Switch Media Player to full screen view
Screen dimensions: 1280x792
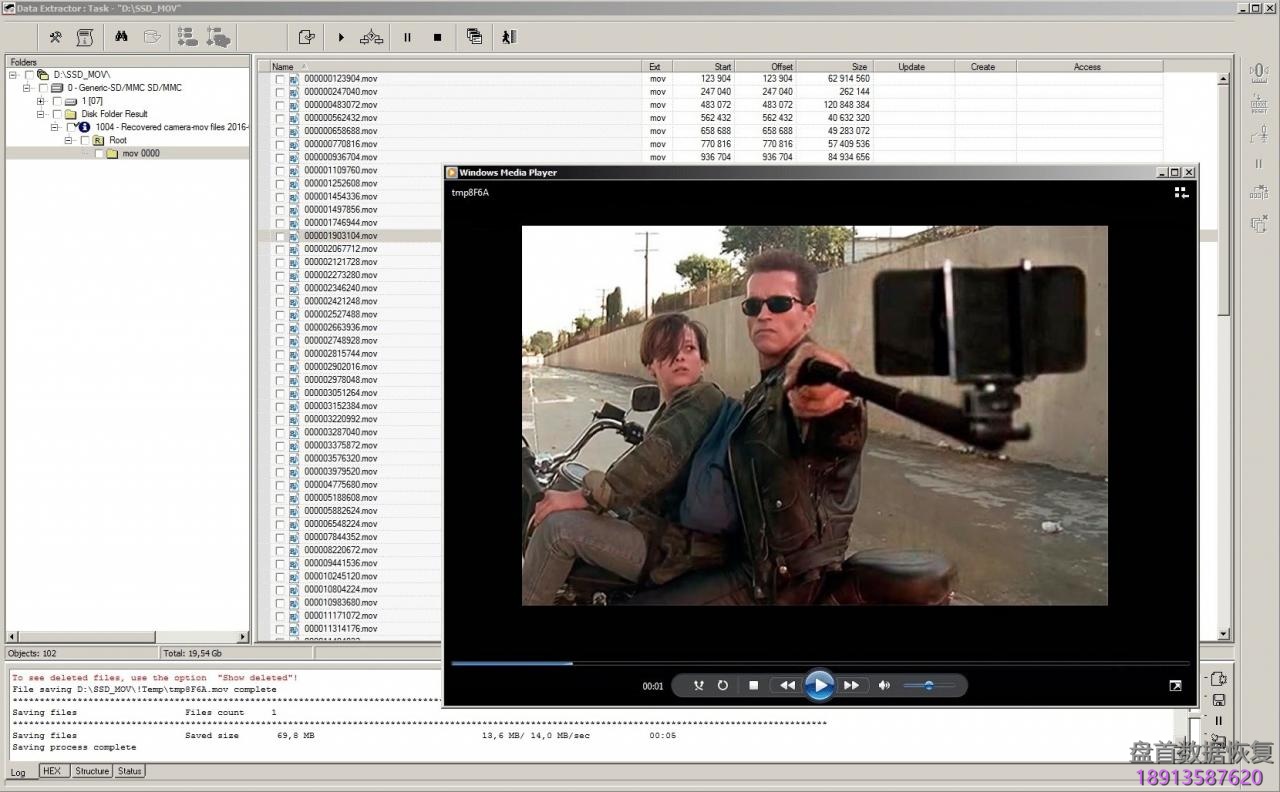[x=1175, y=686]
